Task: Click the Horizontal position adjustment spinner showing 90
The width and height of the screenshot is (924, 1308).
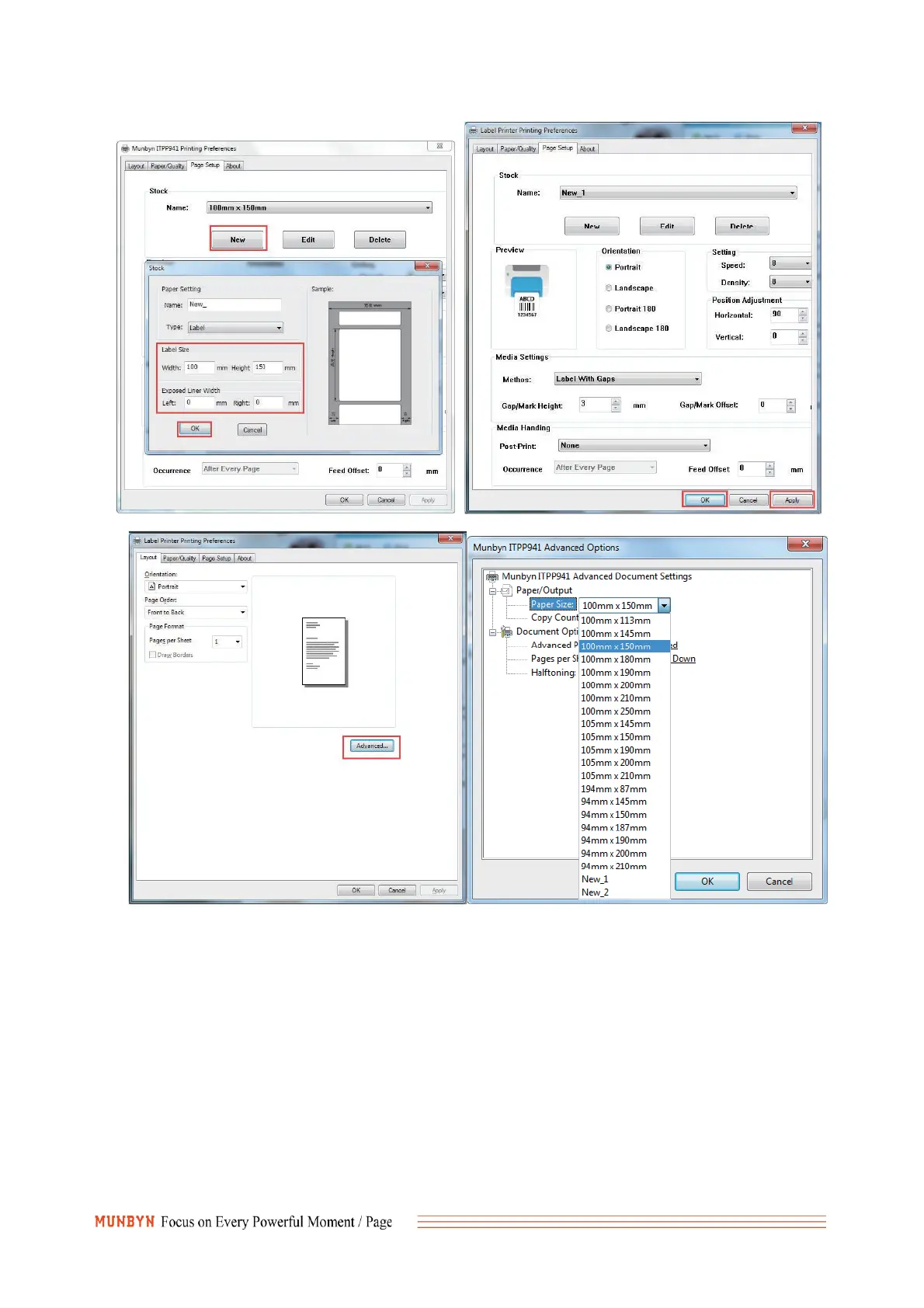Action: pos(789,315)
